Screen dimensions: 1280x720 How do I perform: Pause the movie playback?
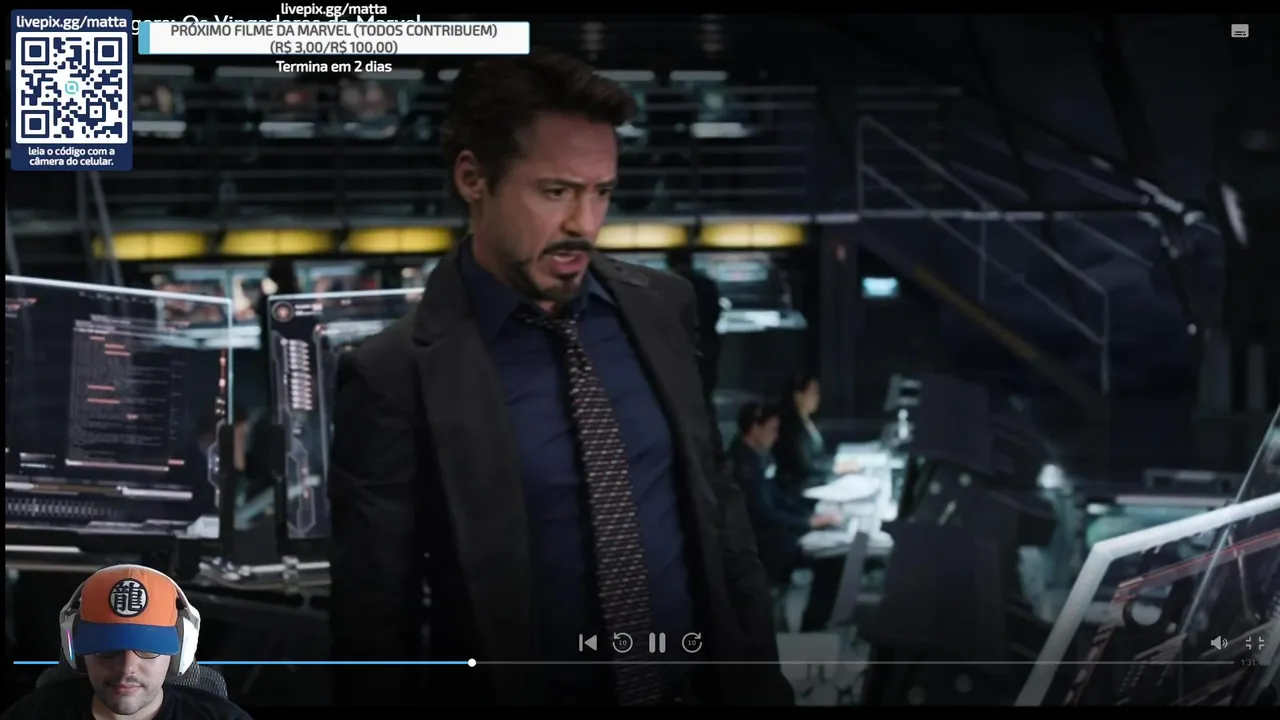point(657,643)
